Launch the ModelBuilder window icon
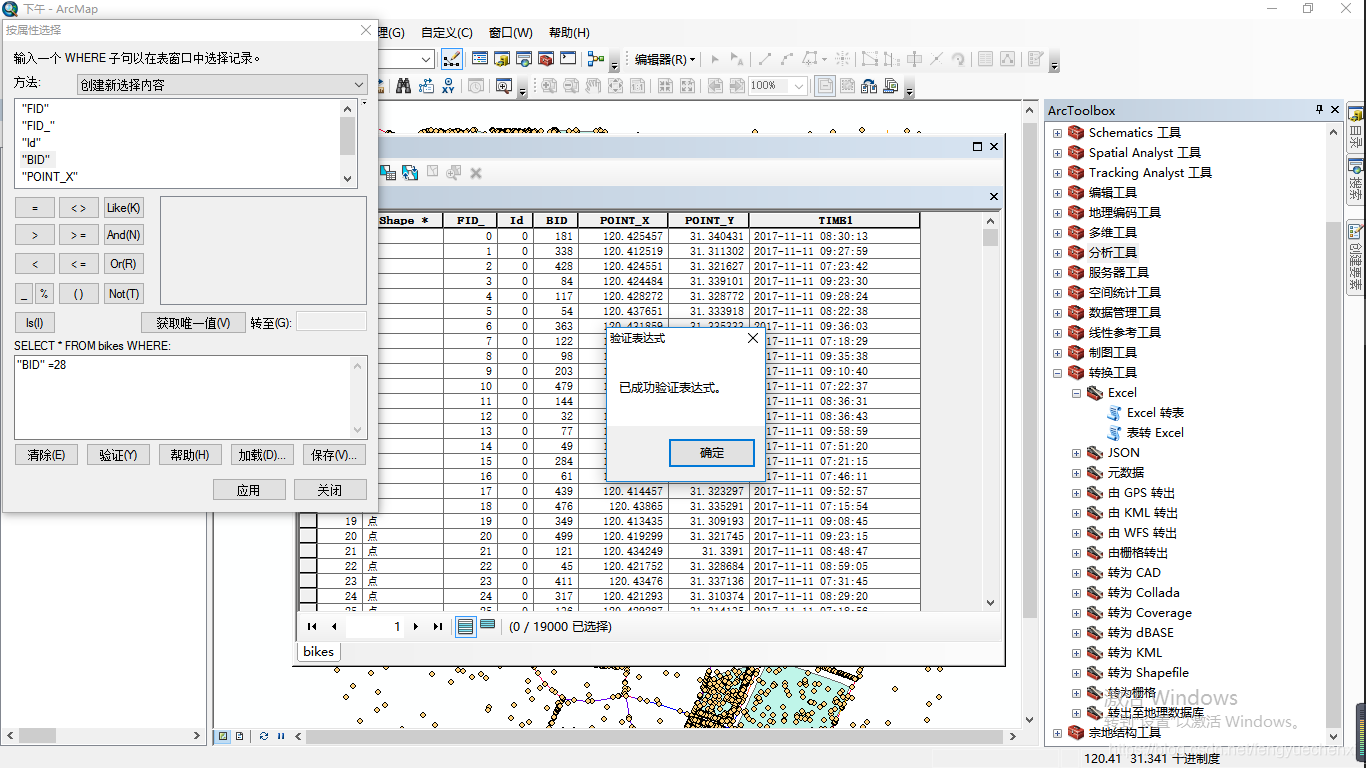This screenshot has width=1366, height=768. pos(596,59)
